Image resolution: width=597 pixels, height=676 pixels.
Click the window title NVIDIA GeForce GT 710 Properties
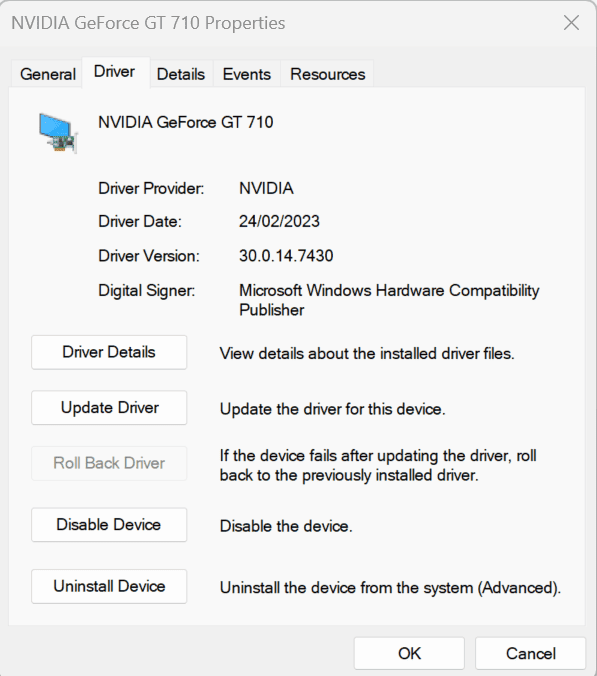(x=148, y=23)
